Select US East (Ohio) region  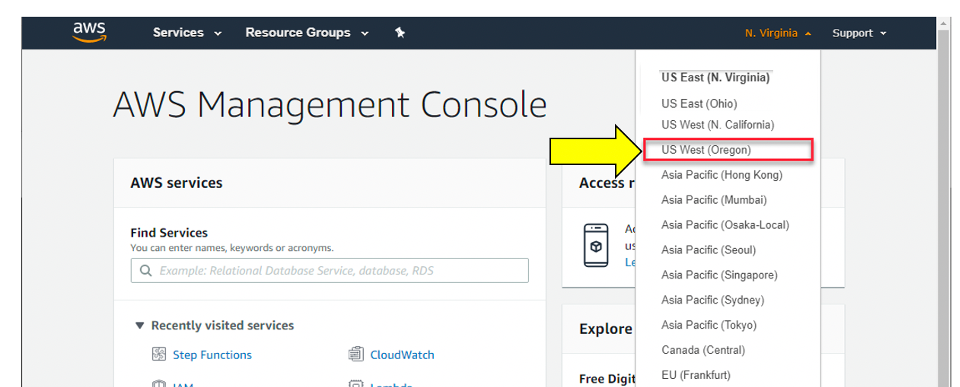click(699, 103)
